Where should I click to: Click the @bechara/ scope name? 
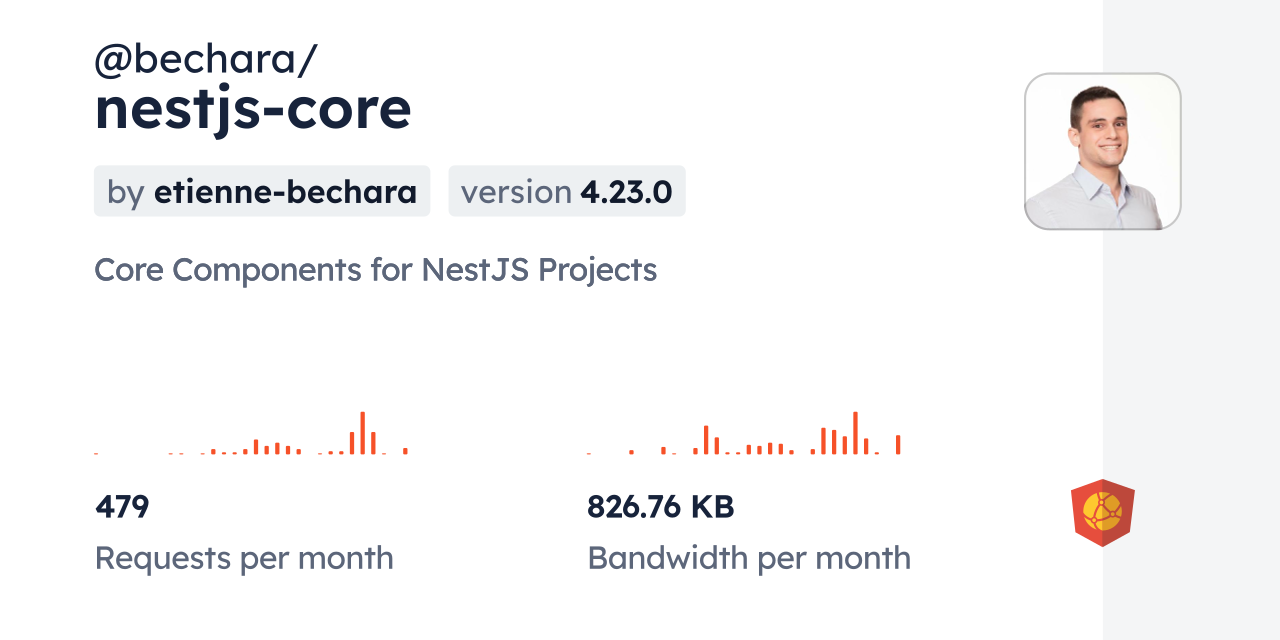pyautogui.click(x=205, y=60)
